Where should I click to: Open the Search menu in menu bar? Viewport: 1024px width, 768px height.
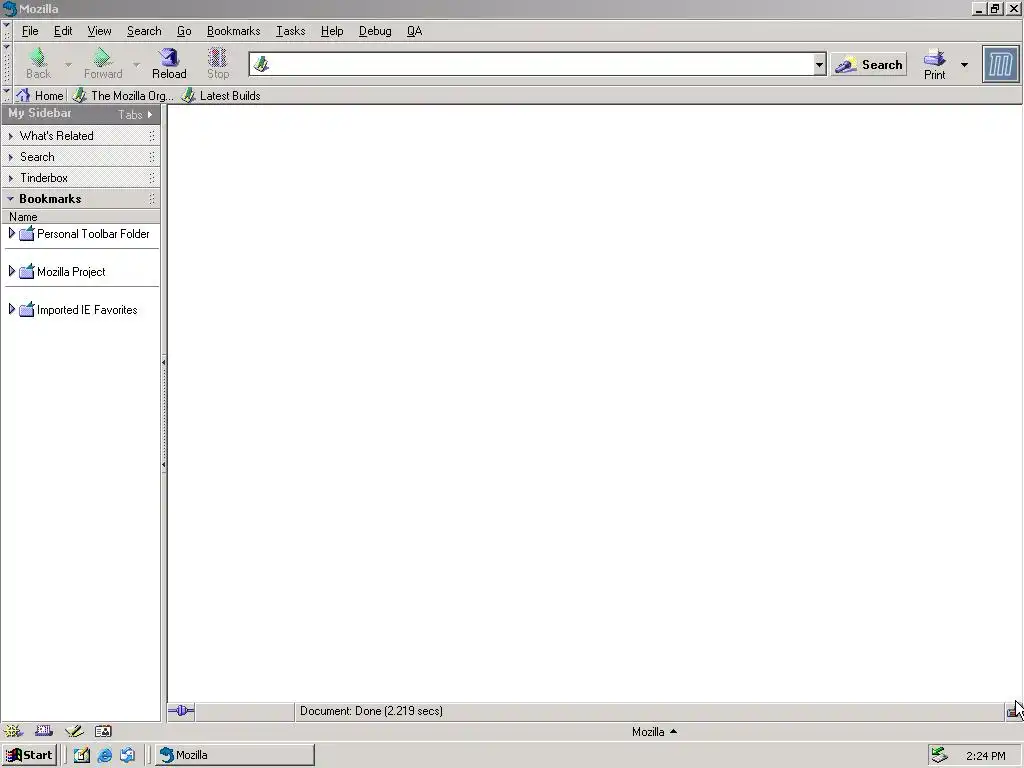tap(144, 31)
